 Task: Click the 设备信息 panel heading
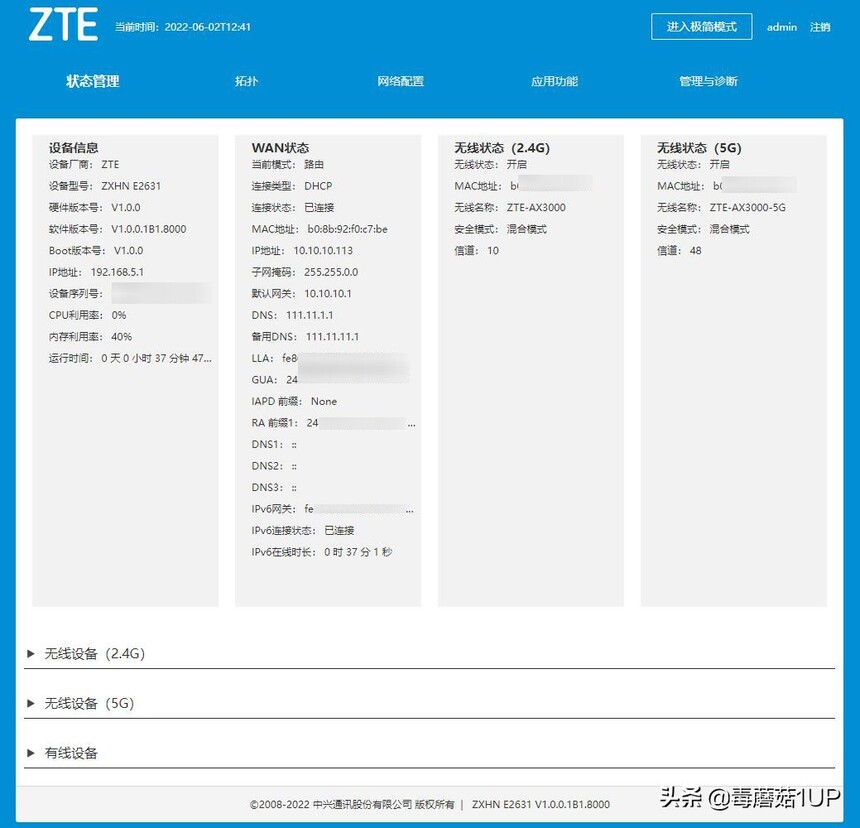73,148
